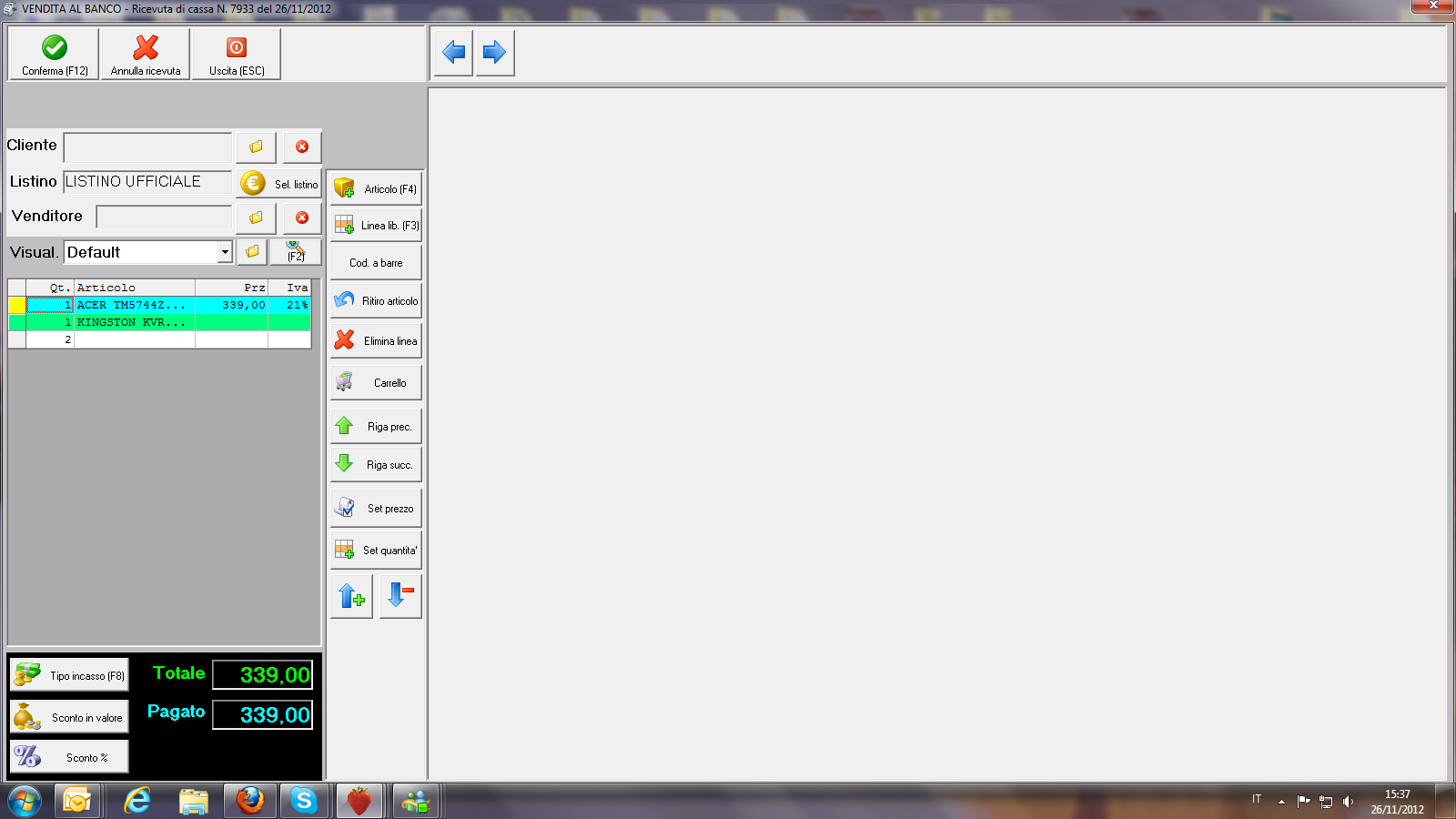Apply a percentage discount with Sconto %

[69, 757]
